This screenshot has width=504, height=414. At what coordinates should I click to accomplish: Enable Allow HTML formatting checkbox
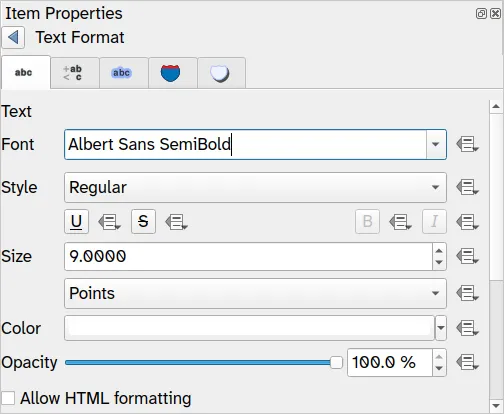tap(8, 398)
